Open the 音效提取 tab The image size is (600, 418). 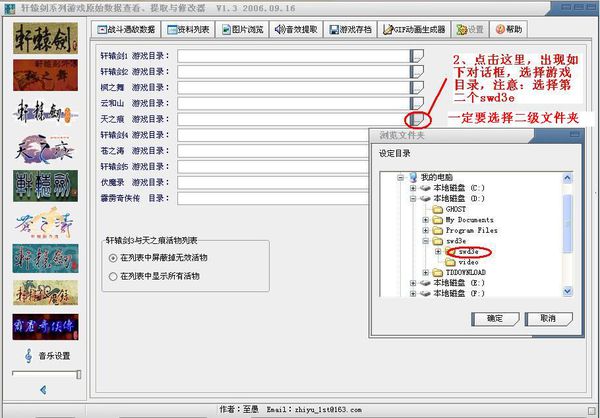coord(297,29)
